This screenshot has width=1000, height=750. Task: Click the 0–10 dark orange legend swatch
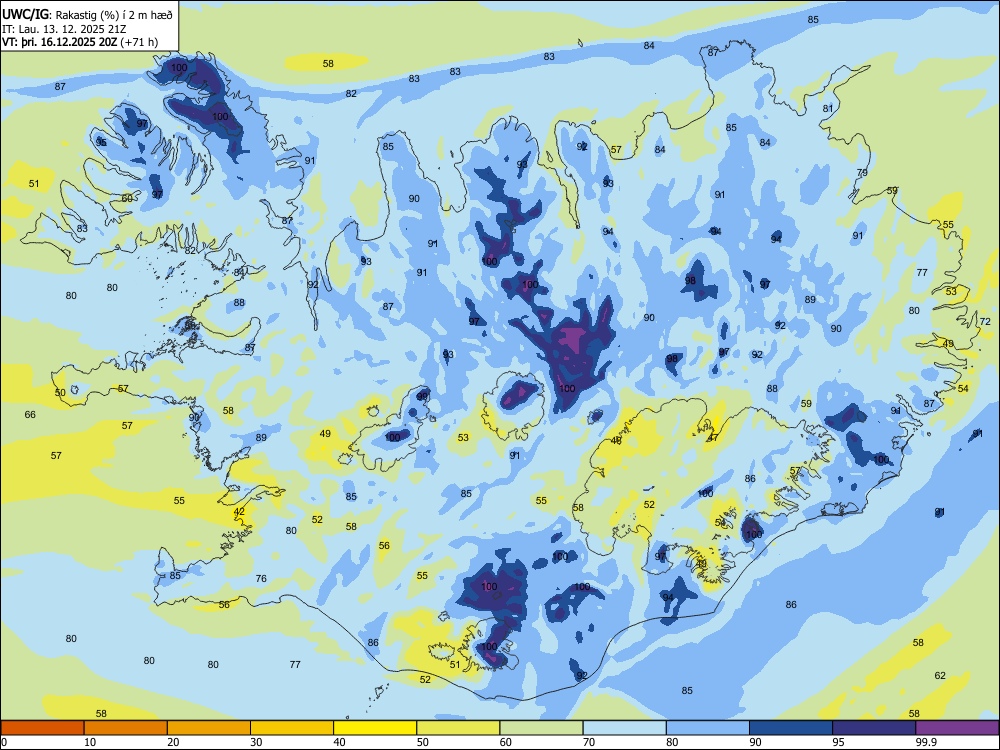pyautogui.click(x=42, y=728)
